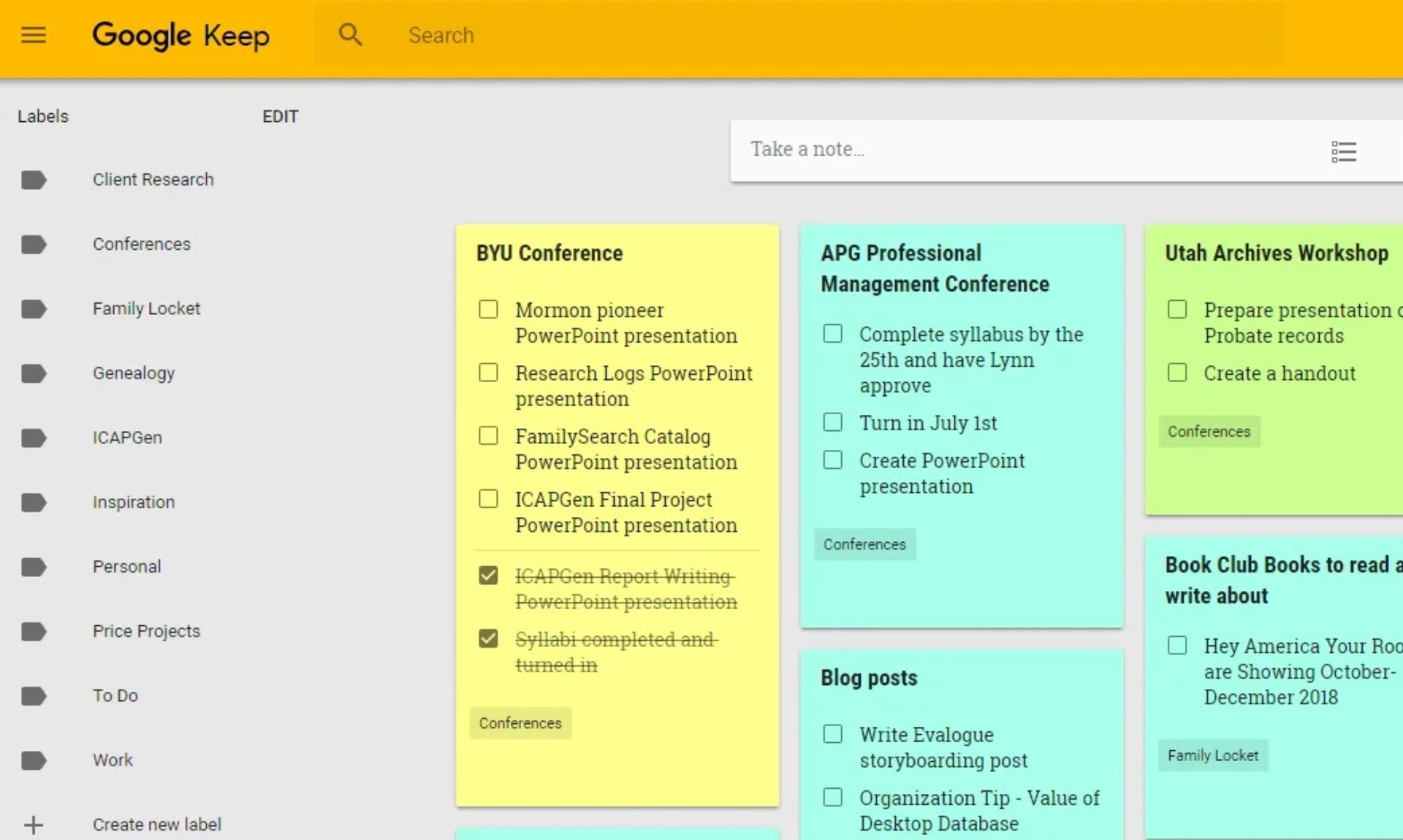The image size is (1403, 840).
Task: Click the tag icon beside Client Research
Action: tap(34, 180)
